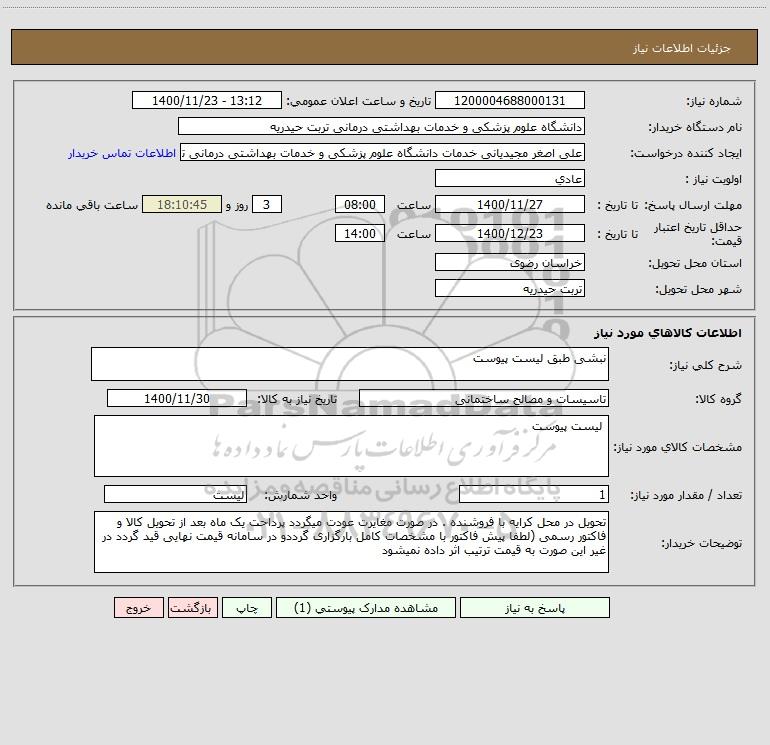This screenshot has width=770, height=745.
Task: Click the quantity field showing 1
Action: [x=534, y=495]
